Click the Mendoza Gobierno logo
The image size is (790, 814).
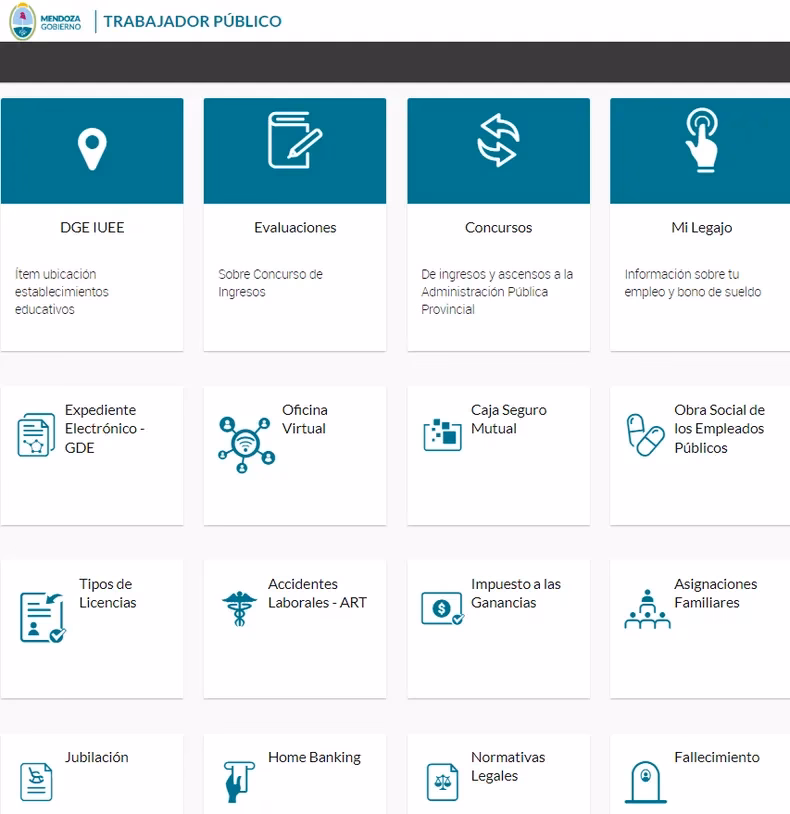pos(46,21)
